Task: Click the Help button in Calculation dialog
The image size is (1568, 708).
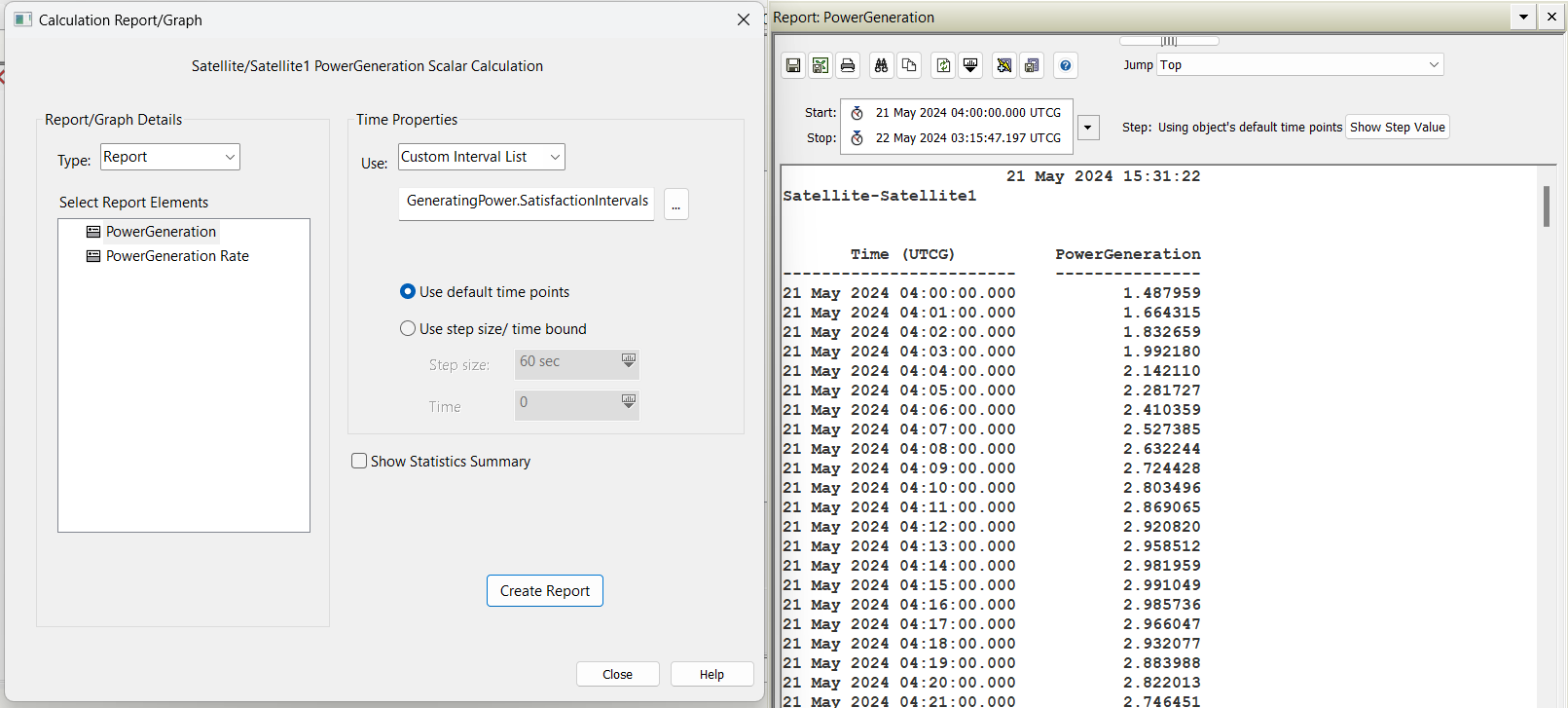Action: pyautogui.click(x=711, y=674)
